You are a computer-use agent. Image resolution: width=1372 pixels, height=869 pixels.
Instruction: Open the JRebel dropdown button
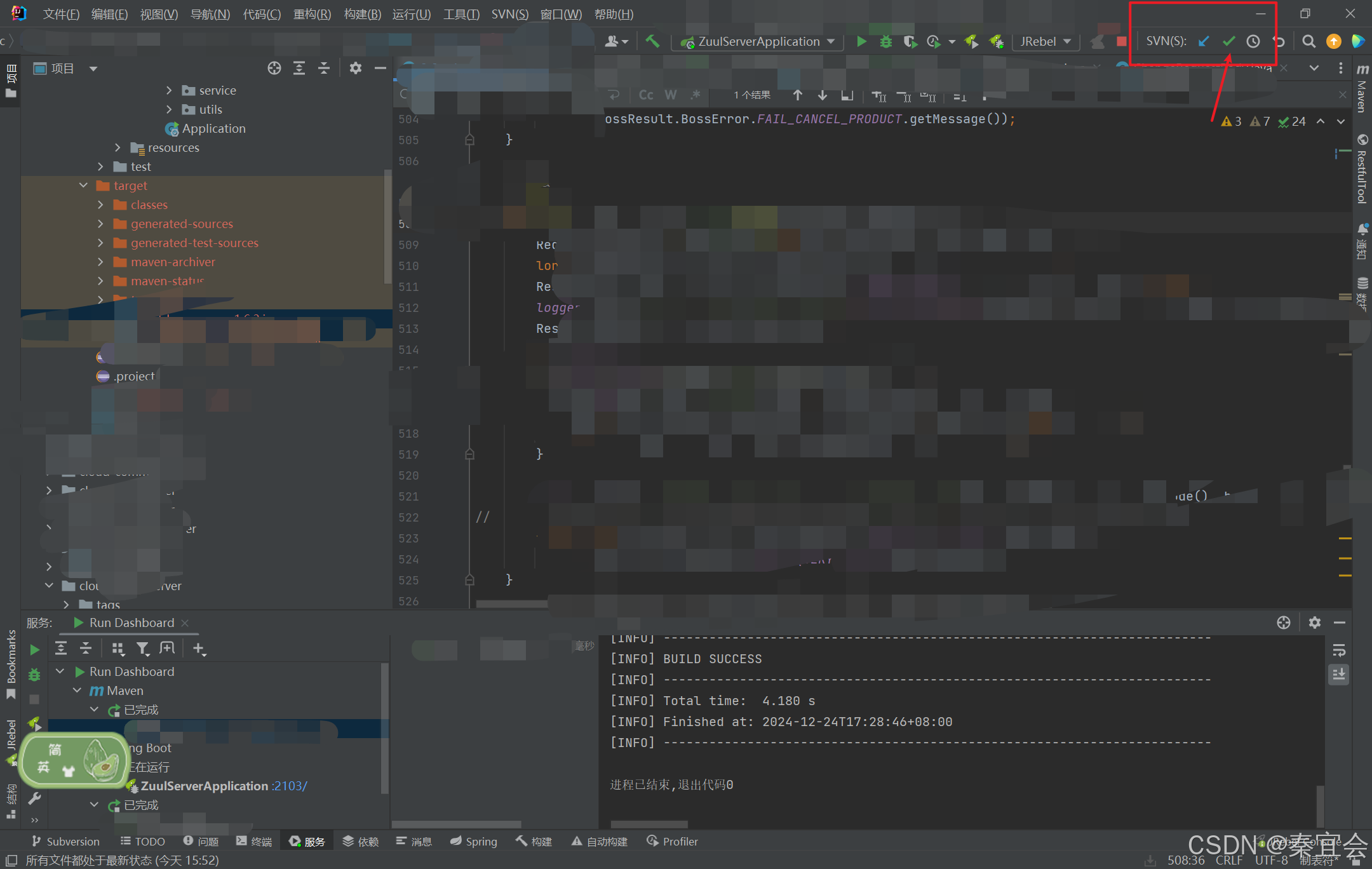[x=1045, y=41]
